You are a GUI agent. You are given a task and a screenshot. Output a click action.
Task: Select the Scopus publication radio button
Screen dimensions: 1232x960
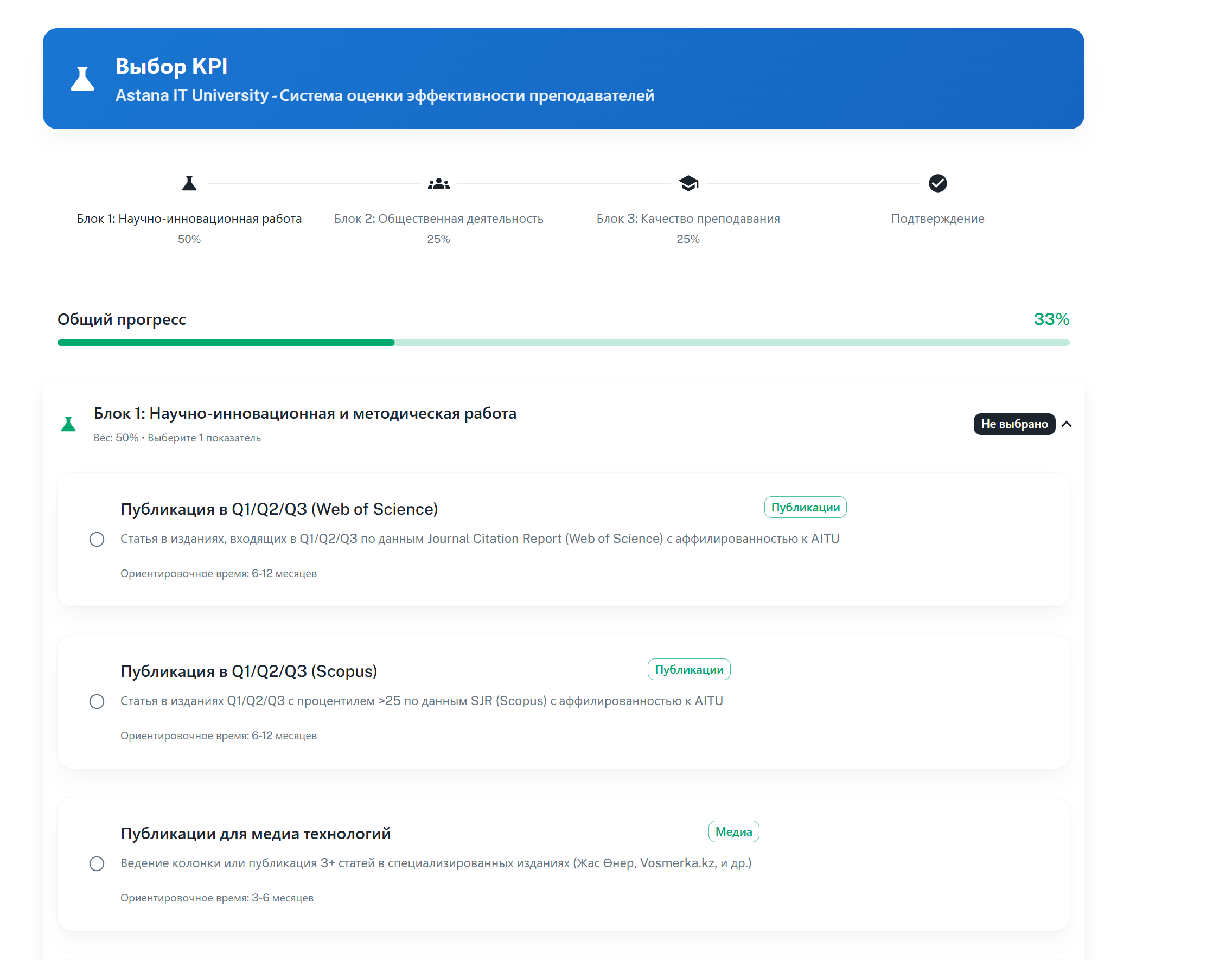[97, 701]
